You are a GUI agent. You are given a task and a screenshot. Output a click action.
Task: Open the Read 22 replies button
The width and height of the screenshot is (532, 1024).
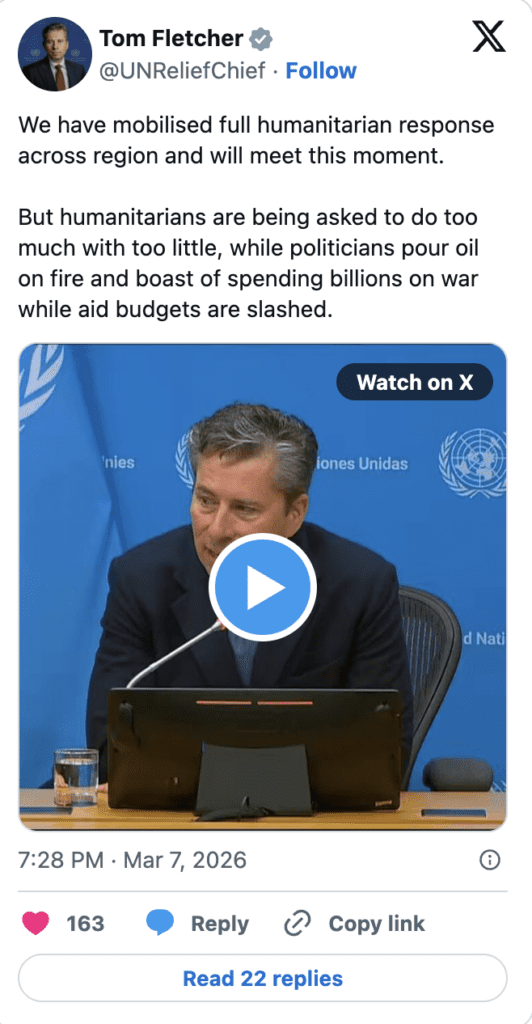point(262,978)
